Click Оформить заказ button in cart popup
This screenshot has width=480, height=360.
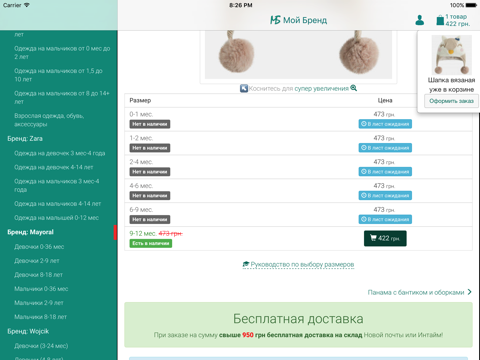(451, 101)
